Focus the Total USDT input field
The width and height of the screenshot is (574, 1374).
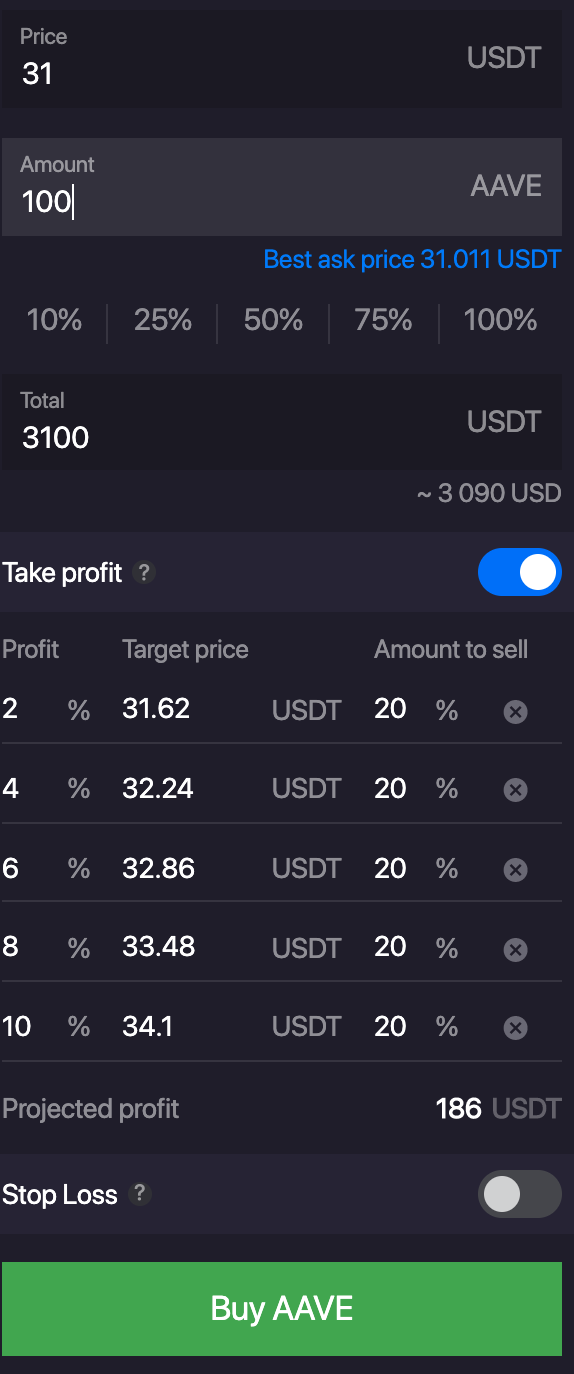pyautogui.click(x=282, y=422)
